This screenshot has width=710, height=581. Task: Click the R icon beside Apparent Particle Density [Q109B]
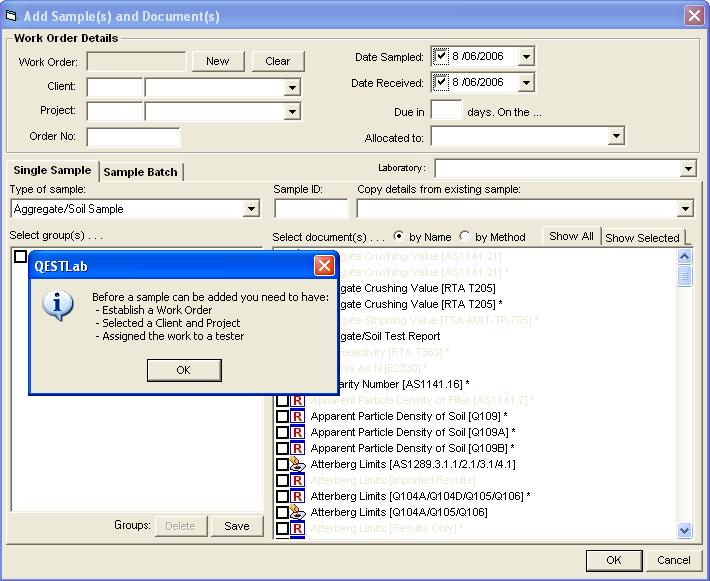298,448
